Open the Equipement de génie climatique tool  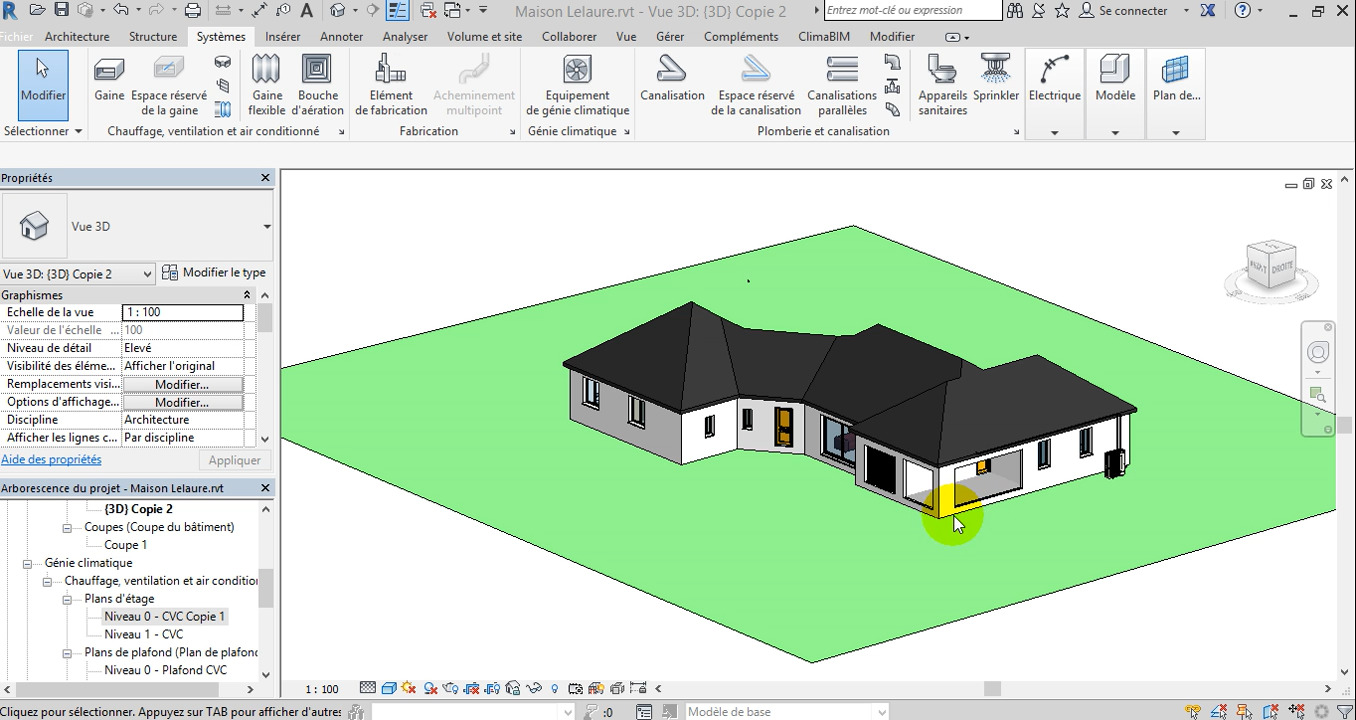point(577,85)
